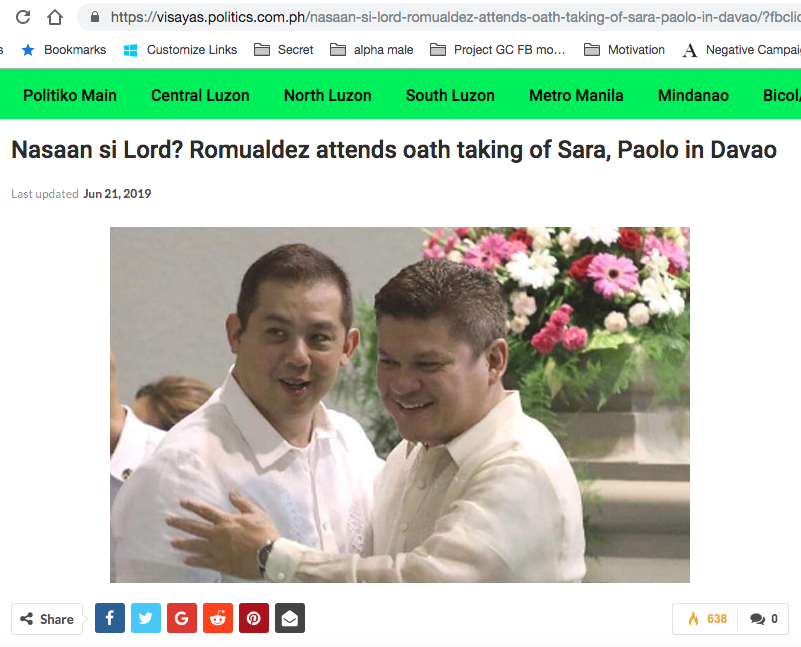Open the Secret bookmark folder
This screenshot has height=647, width=801.
pyautogui.click(x=284, y=50)
